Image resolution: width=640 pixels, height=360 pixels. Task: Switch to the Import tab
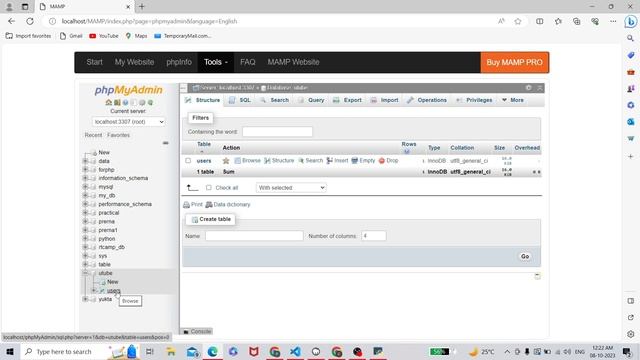(384, 100)
